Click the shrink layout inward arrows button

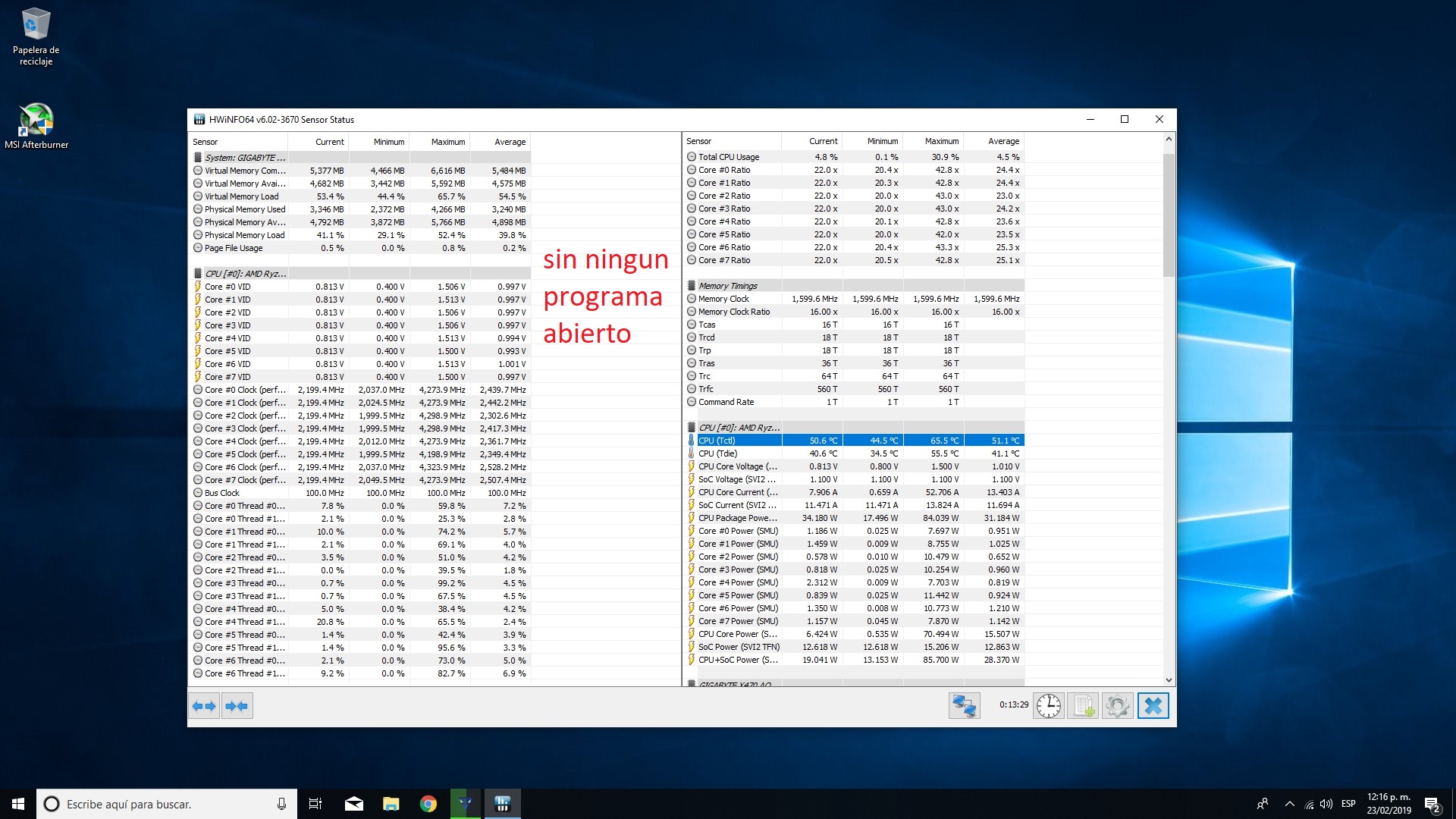[237, 706]
